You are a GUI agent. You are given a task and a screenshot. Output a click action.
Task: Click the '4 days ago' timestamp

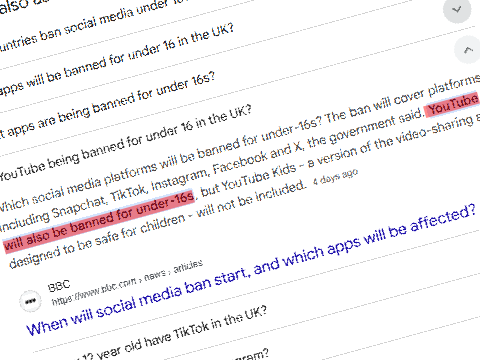coord(335,177)
